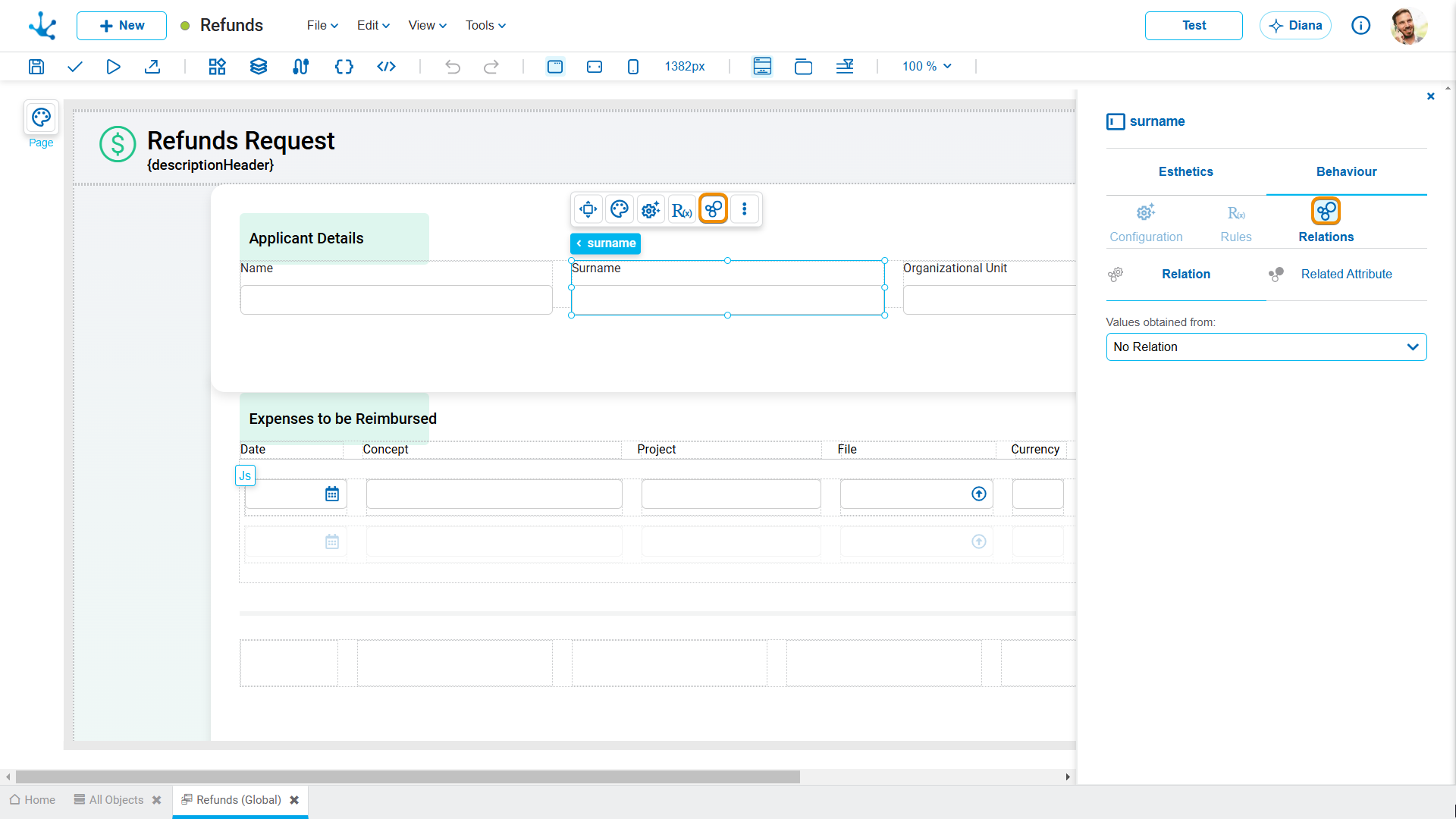
Task: Click the Rules R(x) icon in floating toolbar
Action: [x=682, y=209]
